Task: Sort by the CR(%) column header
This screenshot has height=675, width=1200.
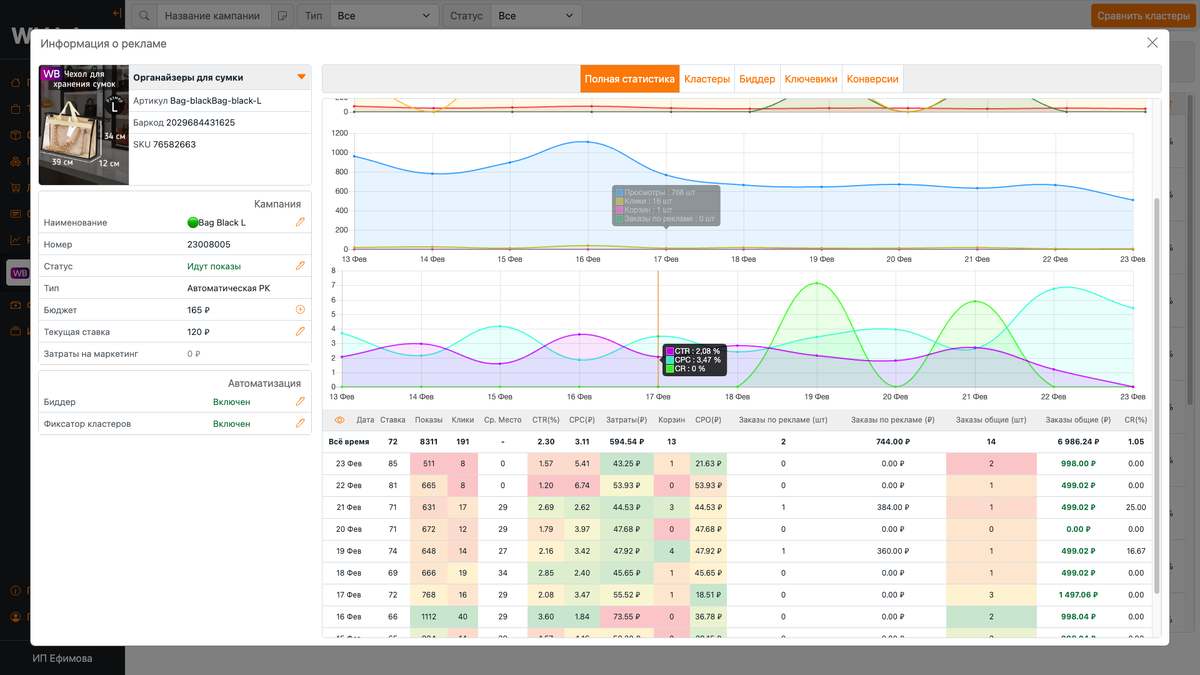Action: pos(1135,420)
